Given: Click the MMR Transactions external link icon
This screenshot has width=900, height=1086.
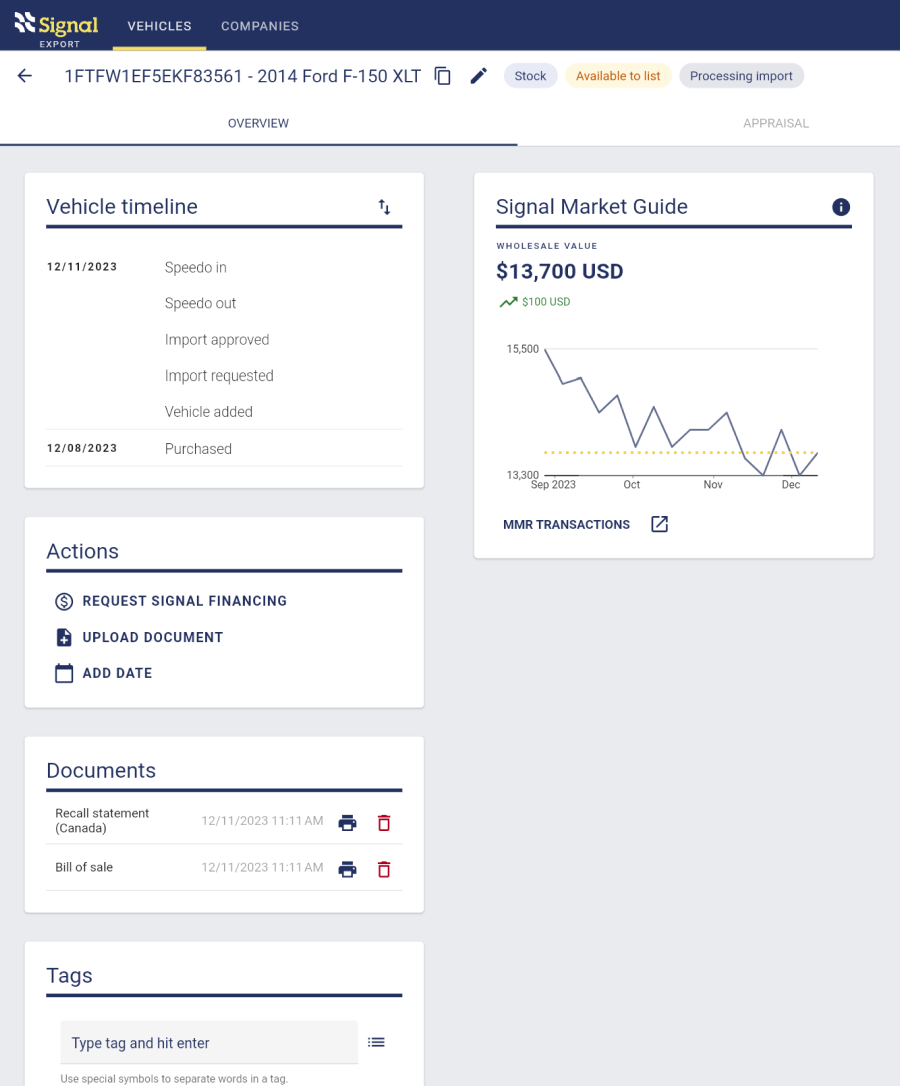Looking at the screenshot, I should pos(659,523).
